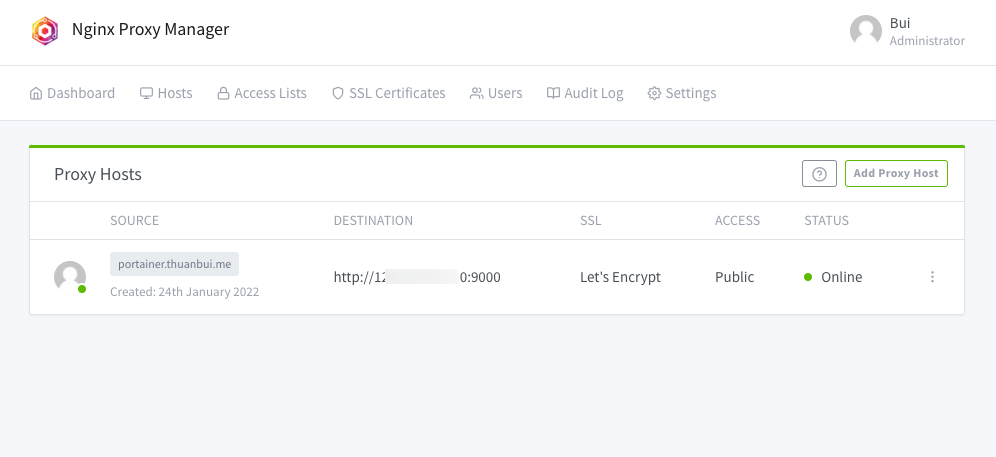Click the STATUS column header
This screenshot has height=457, width=996.
[826, 221]
